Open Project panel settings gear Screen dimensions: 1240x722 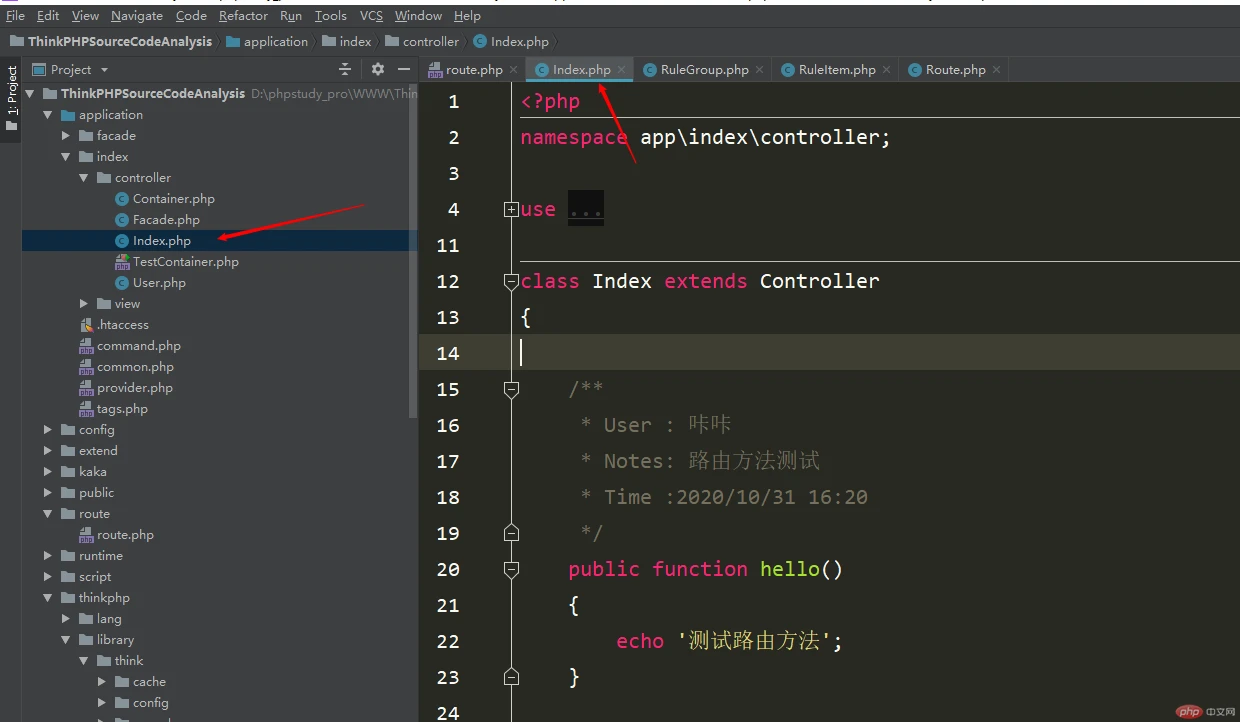[377, 69]
